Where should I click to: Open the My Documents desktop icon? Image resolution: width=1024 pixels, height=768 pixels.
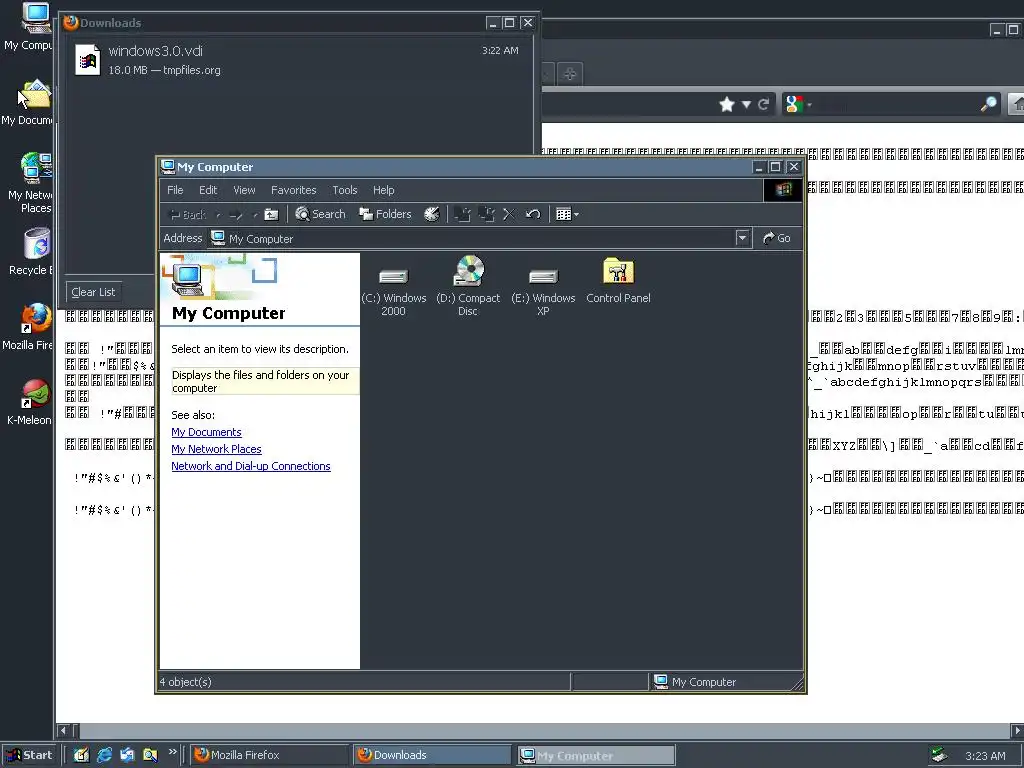click(29, 103)
